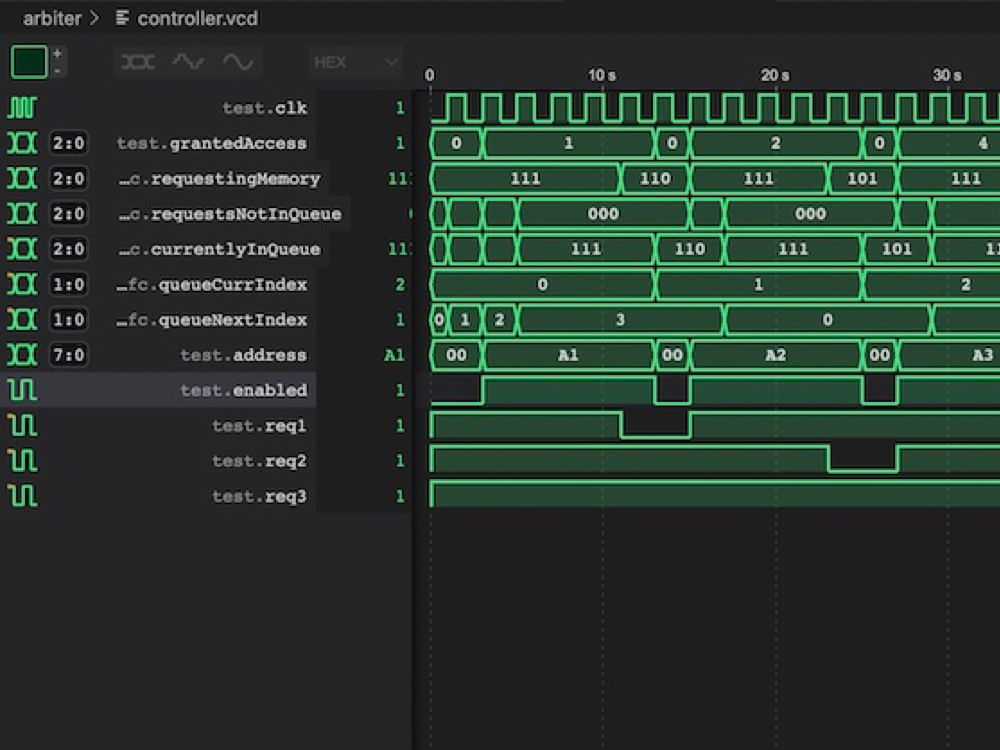
Task: Click the file icon next to controller.vcd
Action: 121,17
